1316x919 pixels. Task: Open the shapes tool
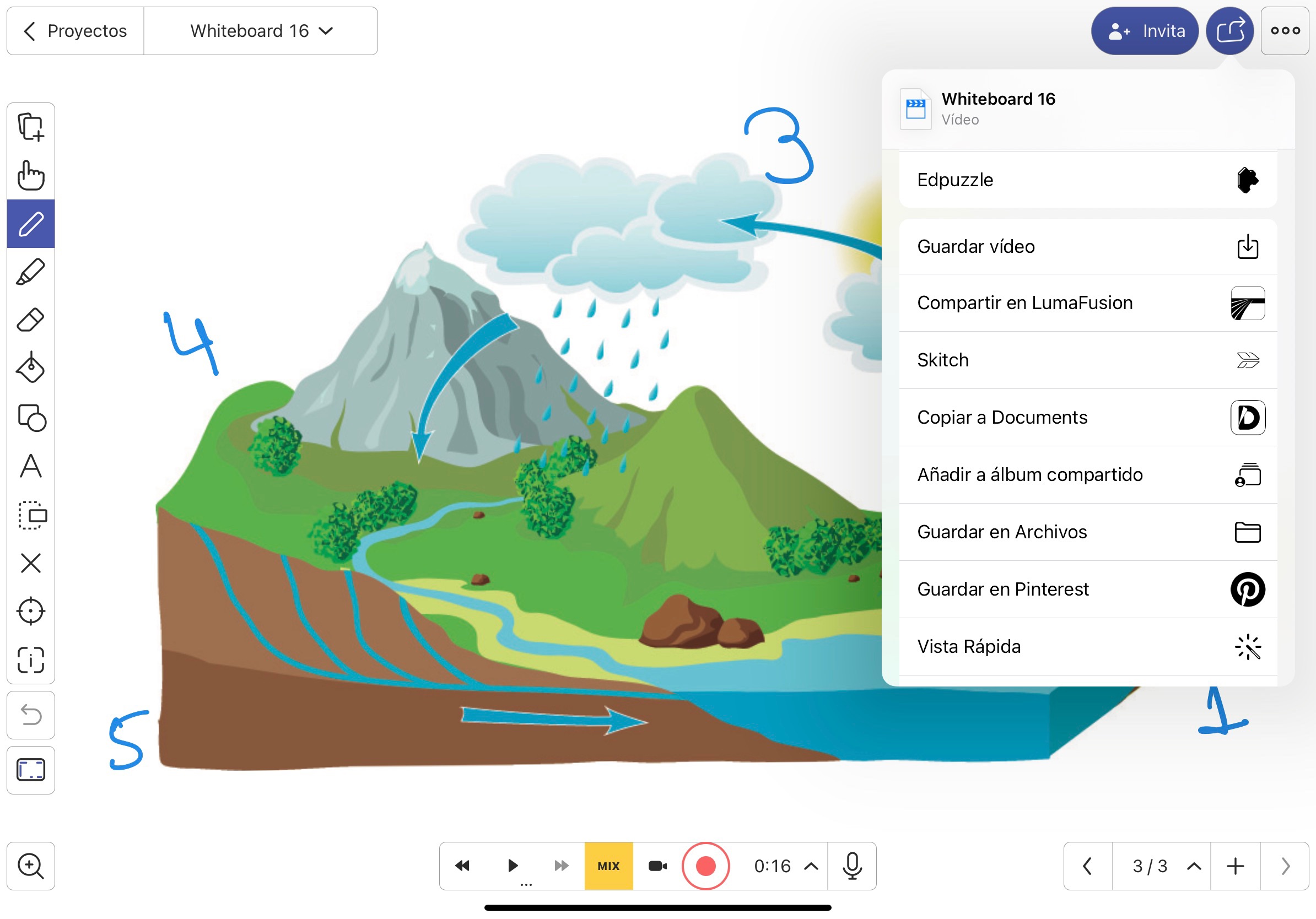[31, 417]
